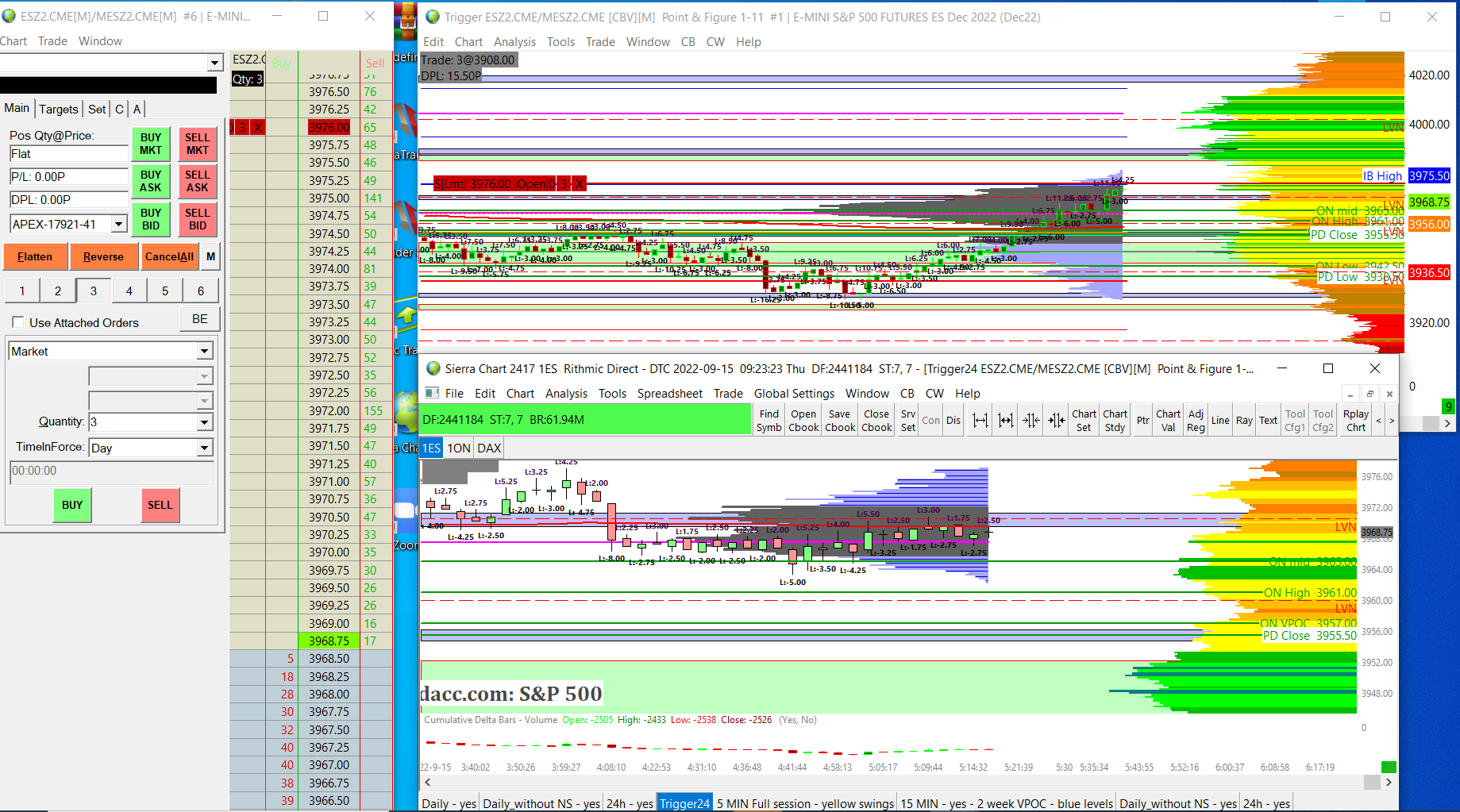Viewport: 1460px width, 812px height.
Task: Toggle the M button beside CancelAll
Action: pos(210,256)
